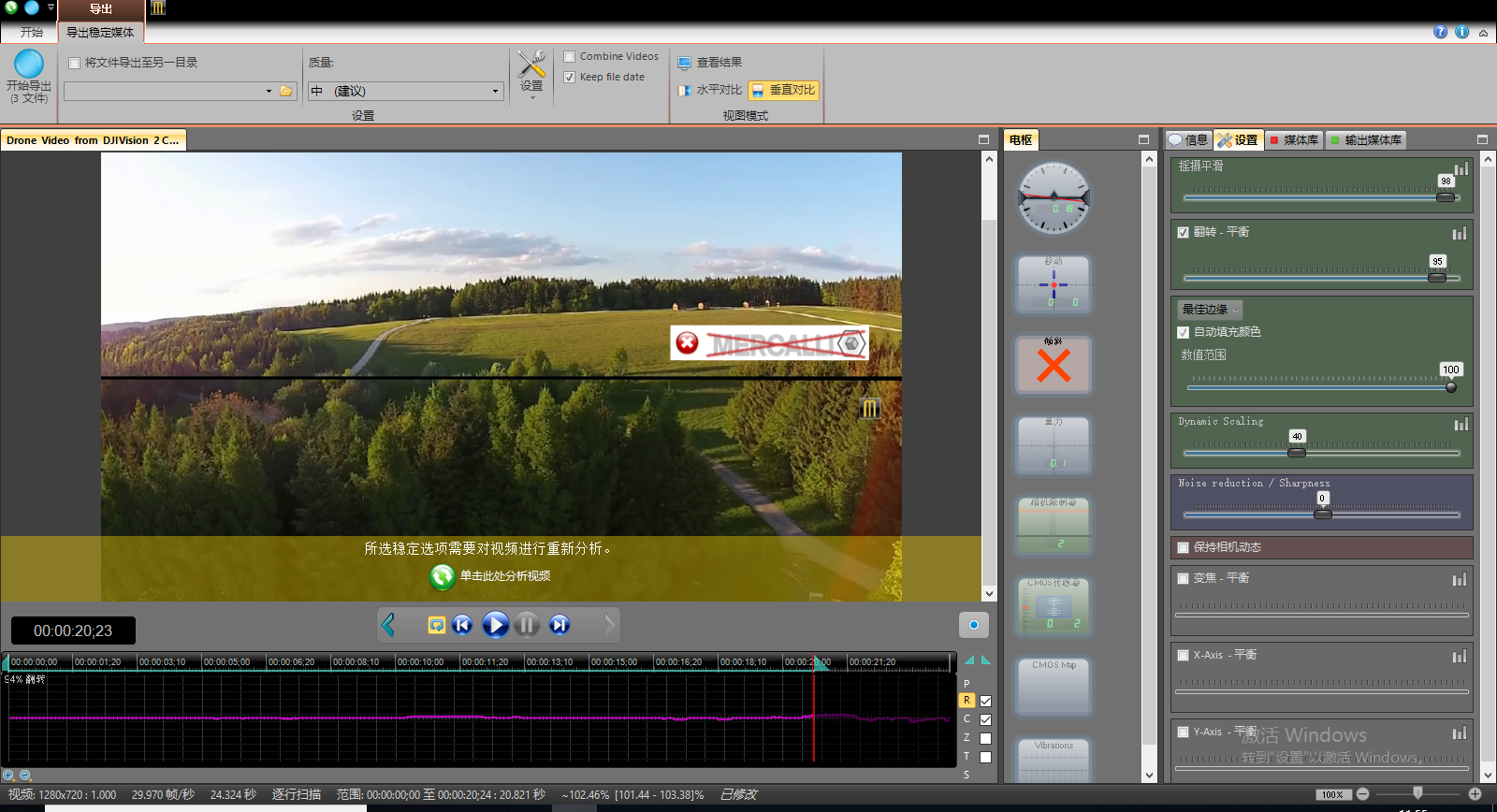The width and height of the screenshot is (1497, 812).
Task: Open the blue info icon in the title area
Action: (1461, 32)
